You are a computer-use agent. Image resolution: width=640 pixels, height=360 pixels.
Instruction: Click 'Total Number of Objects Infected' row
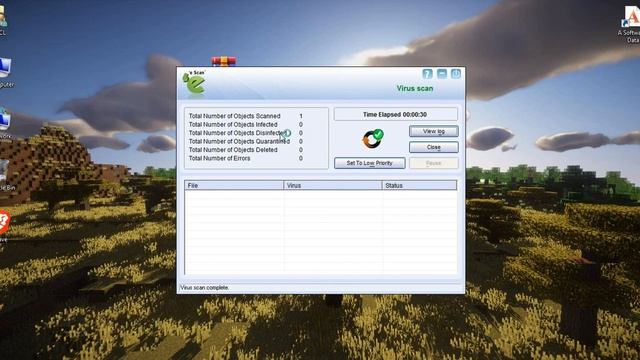point(246,124)
